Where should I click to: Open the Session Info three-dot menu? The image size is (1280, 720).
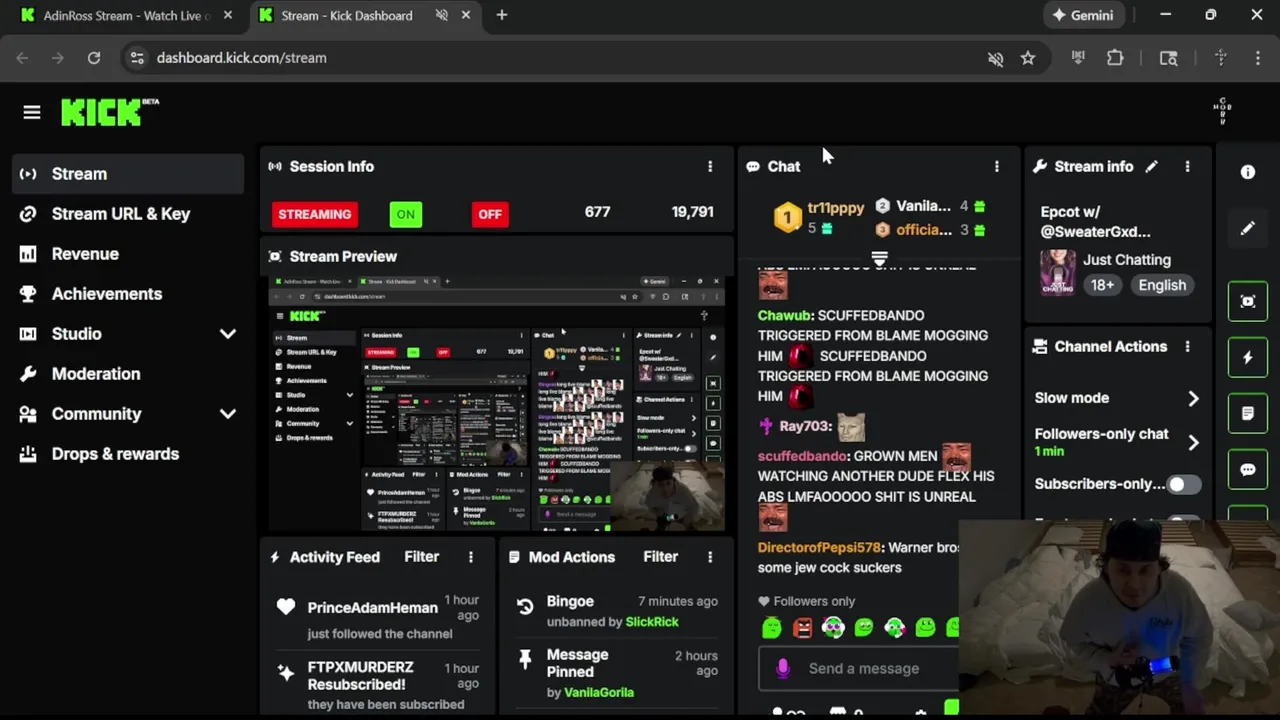[x=710, y=166]
